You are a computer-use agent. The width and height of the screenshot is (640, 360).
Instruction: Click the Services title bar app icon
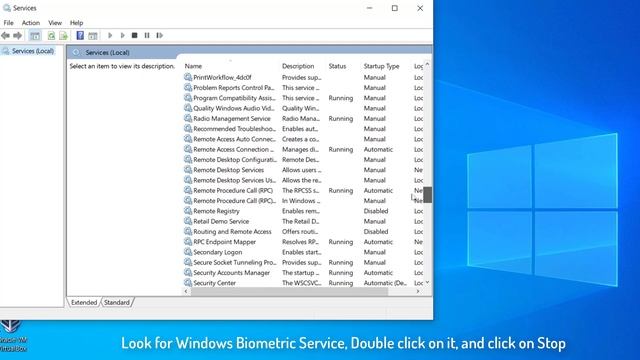[x=7, y=8]
